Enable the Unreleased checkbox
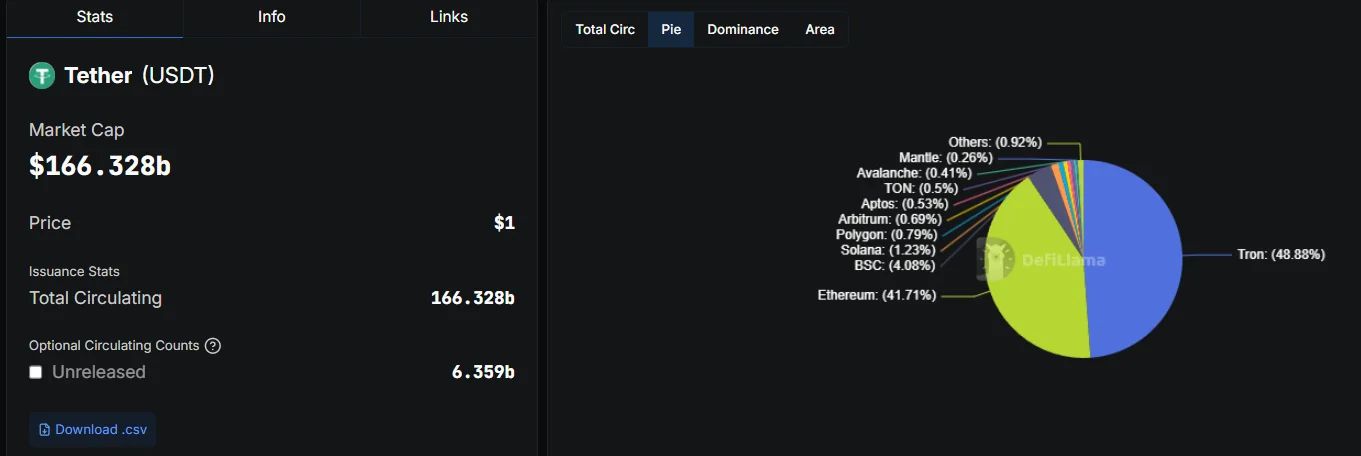Screen dimensions: 1361x456 tap(36, 372)
